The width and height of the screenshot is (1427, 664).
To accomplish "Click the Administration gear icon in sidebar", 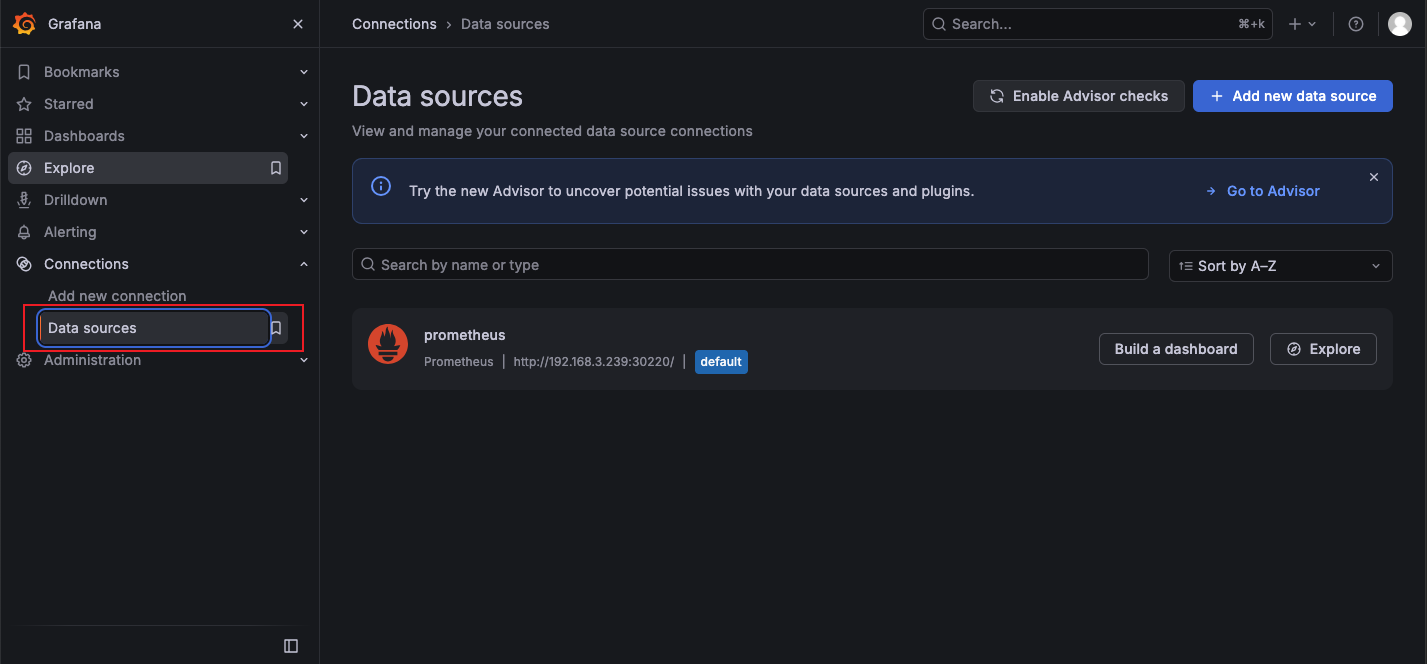I will [x=25, y=360].
